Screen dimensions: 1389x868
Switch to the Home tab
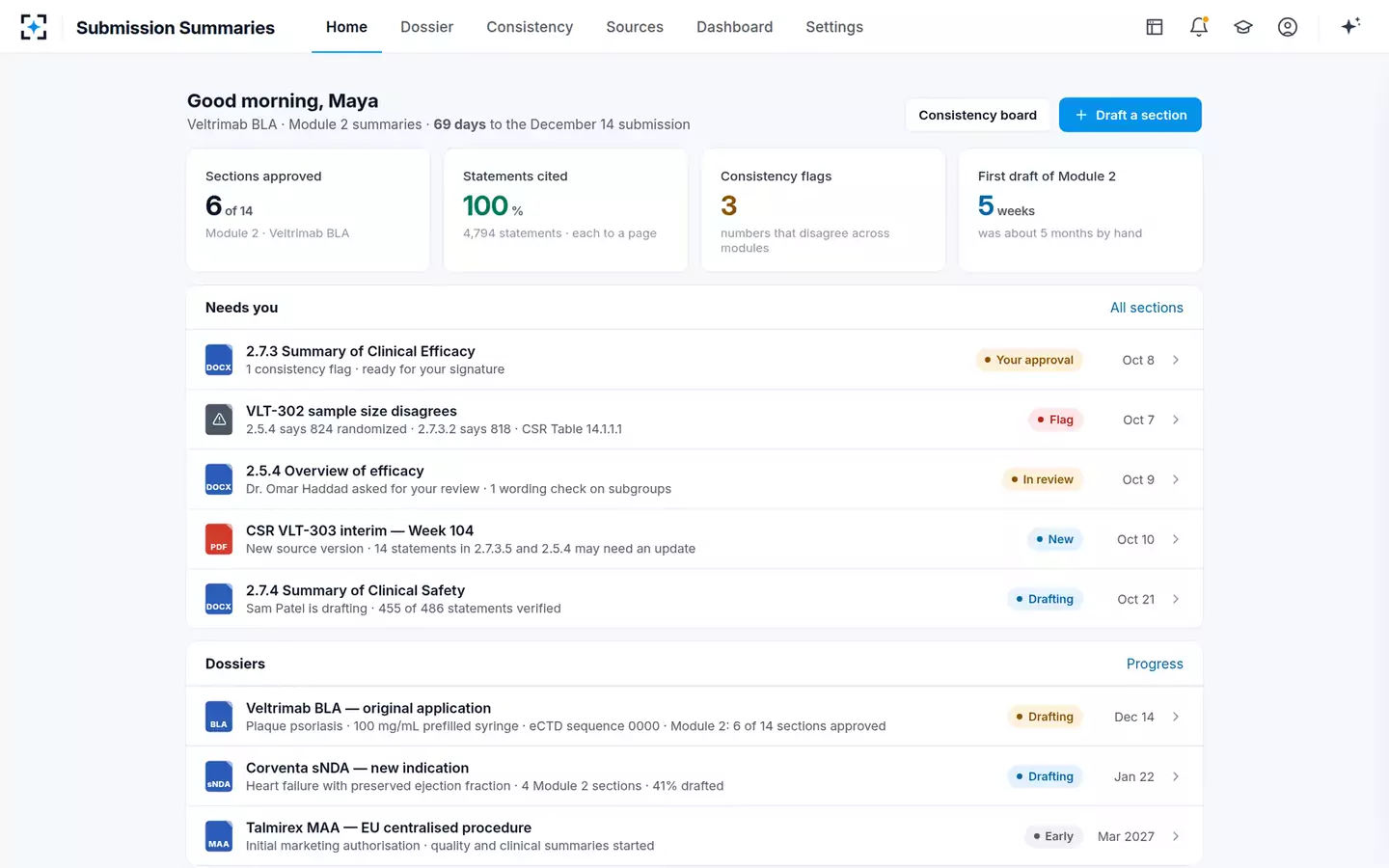click(x=346, y=27)
